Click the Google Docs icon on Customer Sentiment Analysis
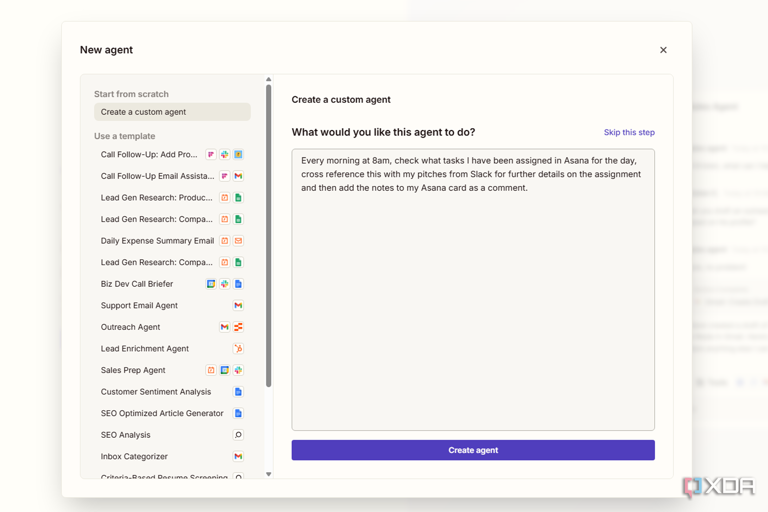Image resolution: width=768 pixels, height=512 pixels. (238, 392)
